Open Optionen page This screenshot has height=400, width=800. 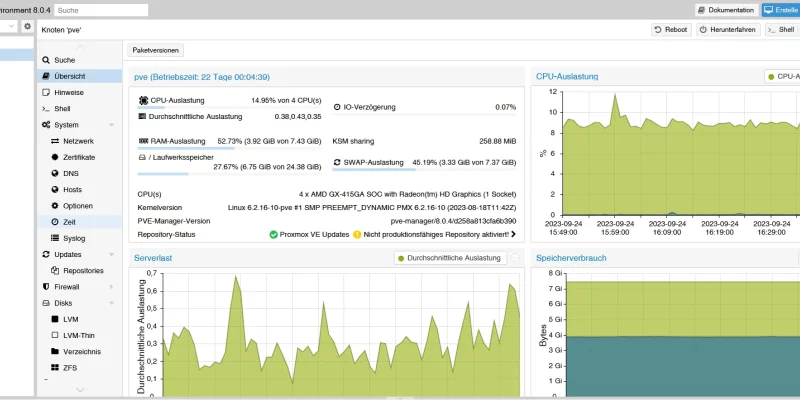coord(80,206)
